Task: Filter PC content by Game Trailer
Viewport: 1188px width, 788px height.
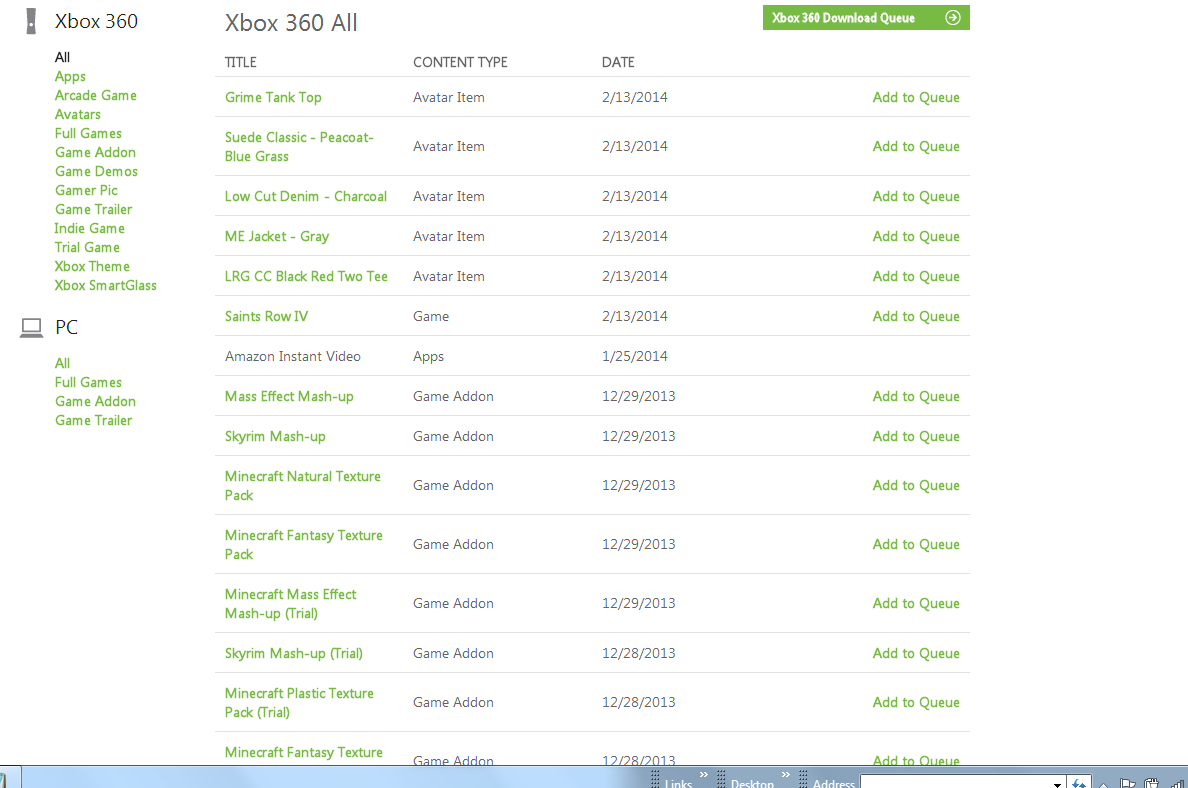Action: 93,421
